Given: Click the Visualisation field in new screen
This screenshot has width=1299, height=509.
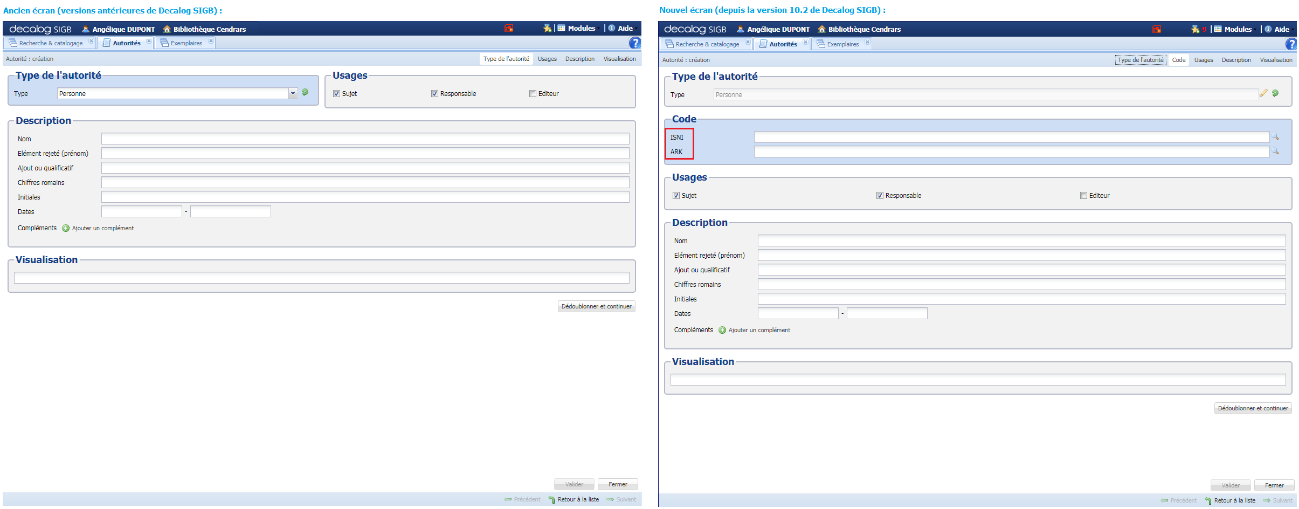Looking at the screenshot, I should (978, 380).
